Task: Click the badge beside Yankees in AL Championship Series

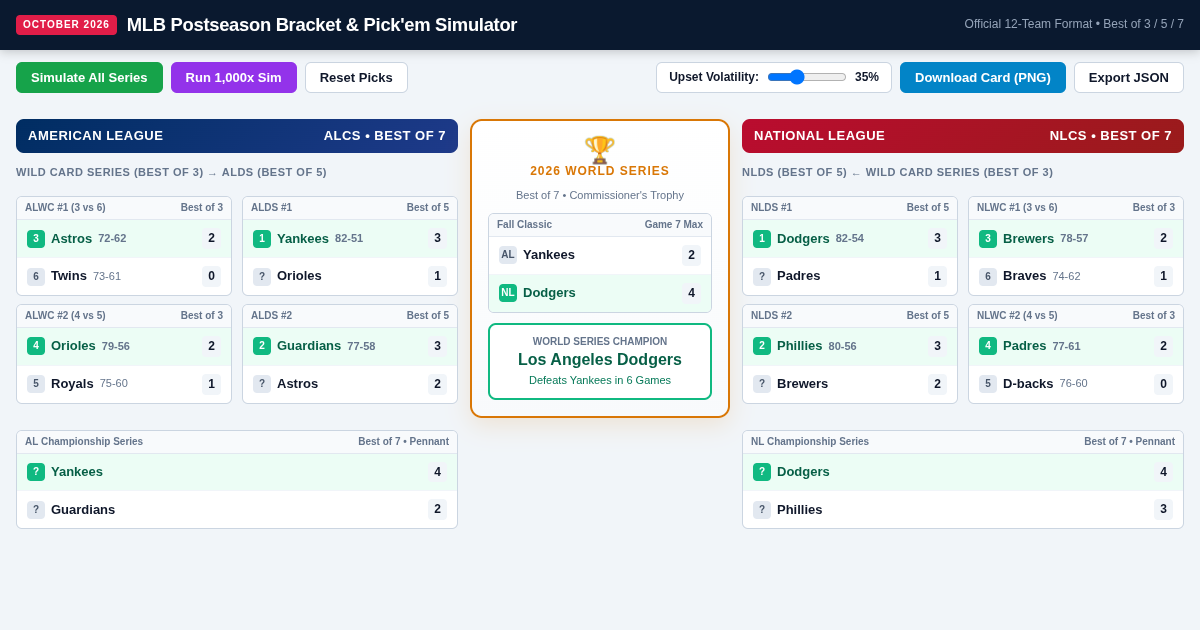Action: point(36,472)
